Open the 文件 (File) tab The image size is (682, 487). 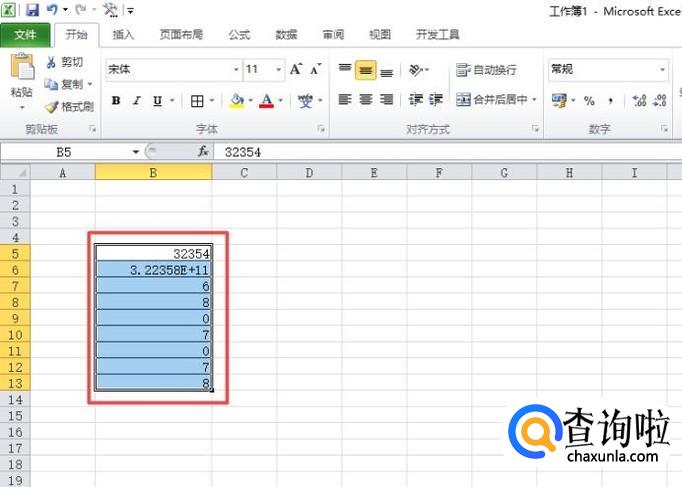tap(25, 35)
